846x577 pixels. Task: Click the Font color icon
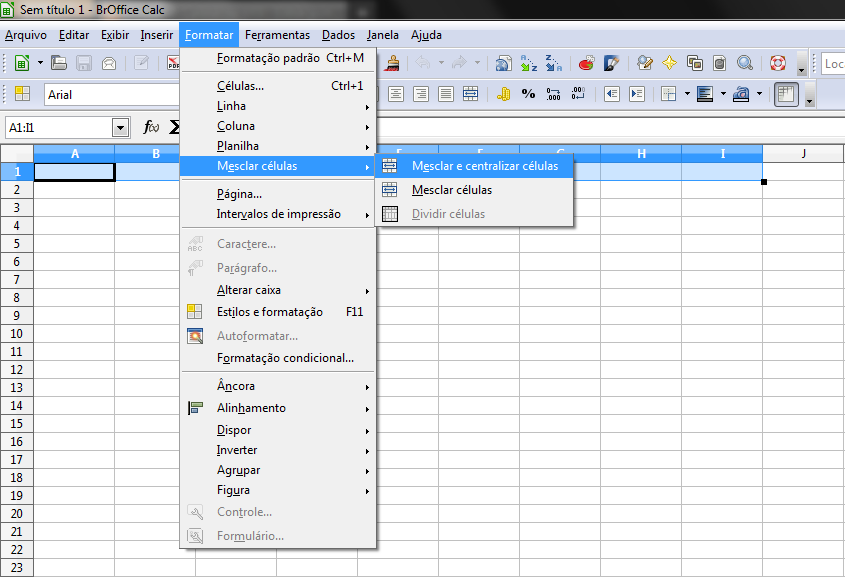pos(741,94)
